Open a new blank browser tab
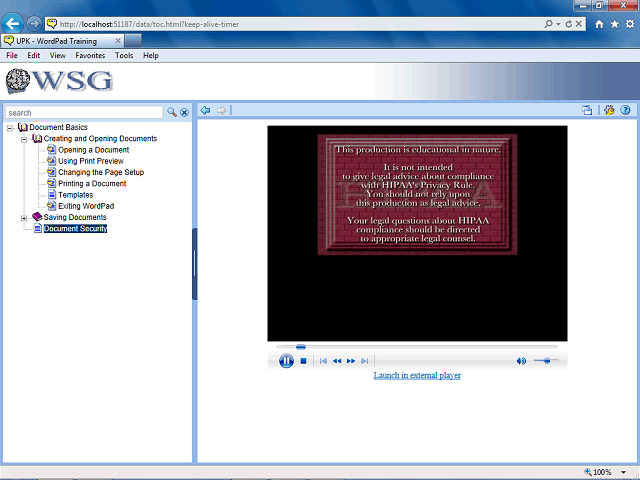This screenshot has width=640, height=480. click(x=133, y=41)
